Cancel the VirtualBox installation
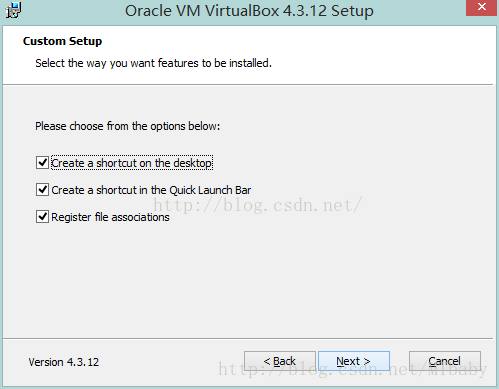The image size is (499, 389). [x=445, y=361]
